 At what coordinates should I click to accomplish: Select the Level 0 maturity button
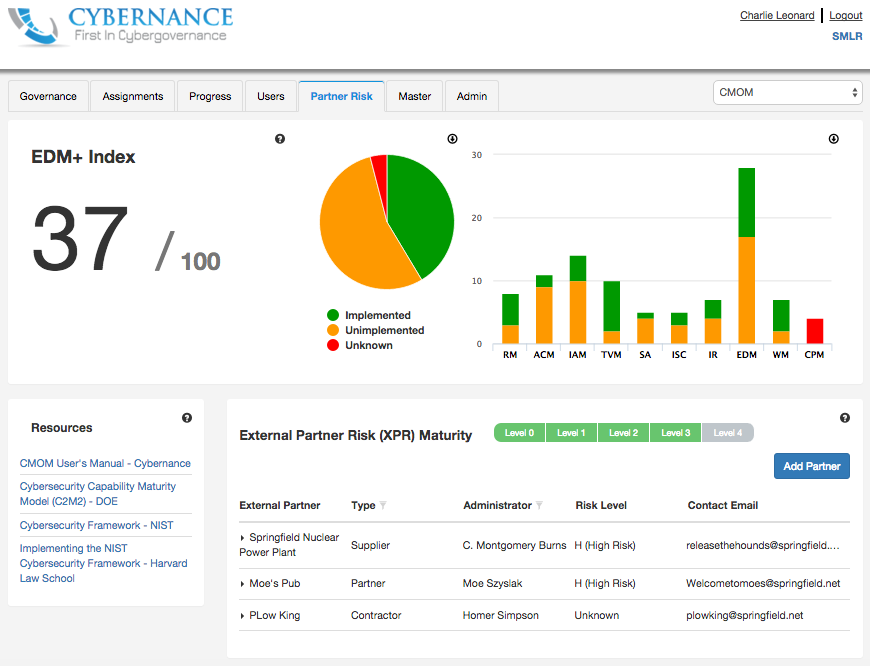click(x=519, y=433)
